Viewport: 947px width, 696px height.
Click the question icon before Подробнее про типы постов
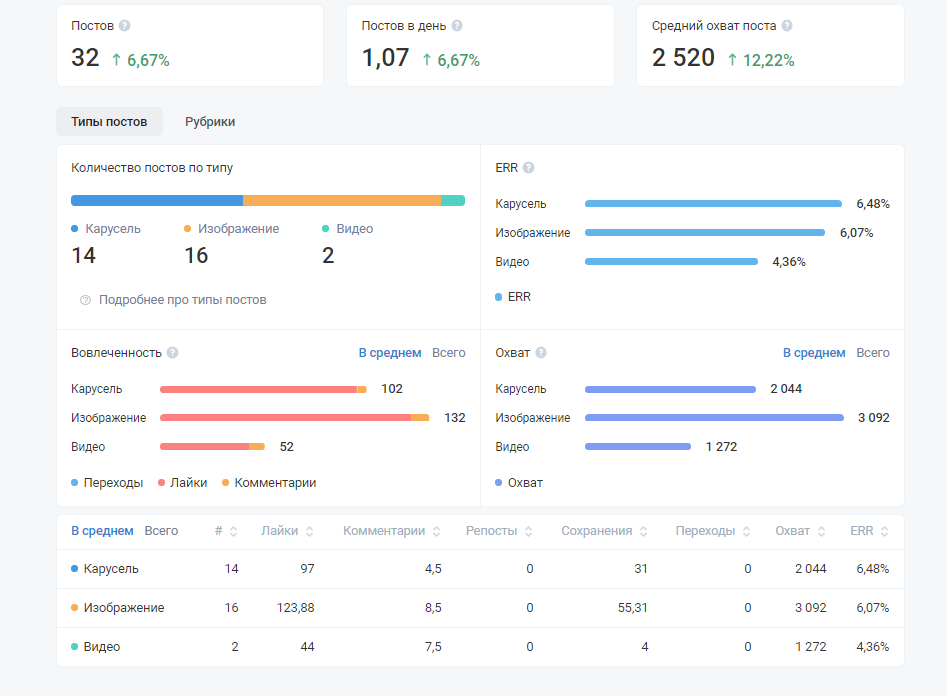pos(86,300)
